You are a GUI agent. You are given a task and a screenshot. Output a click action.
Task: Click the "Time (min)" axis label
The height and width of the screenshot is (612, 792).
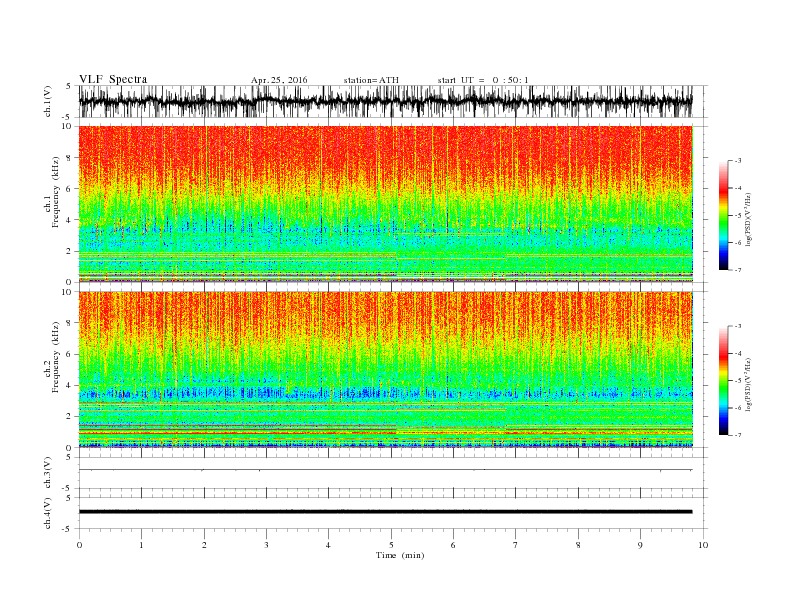pos(400,555)
